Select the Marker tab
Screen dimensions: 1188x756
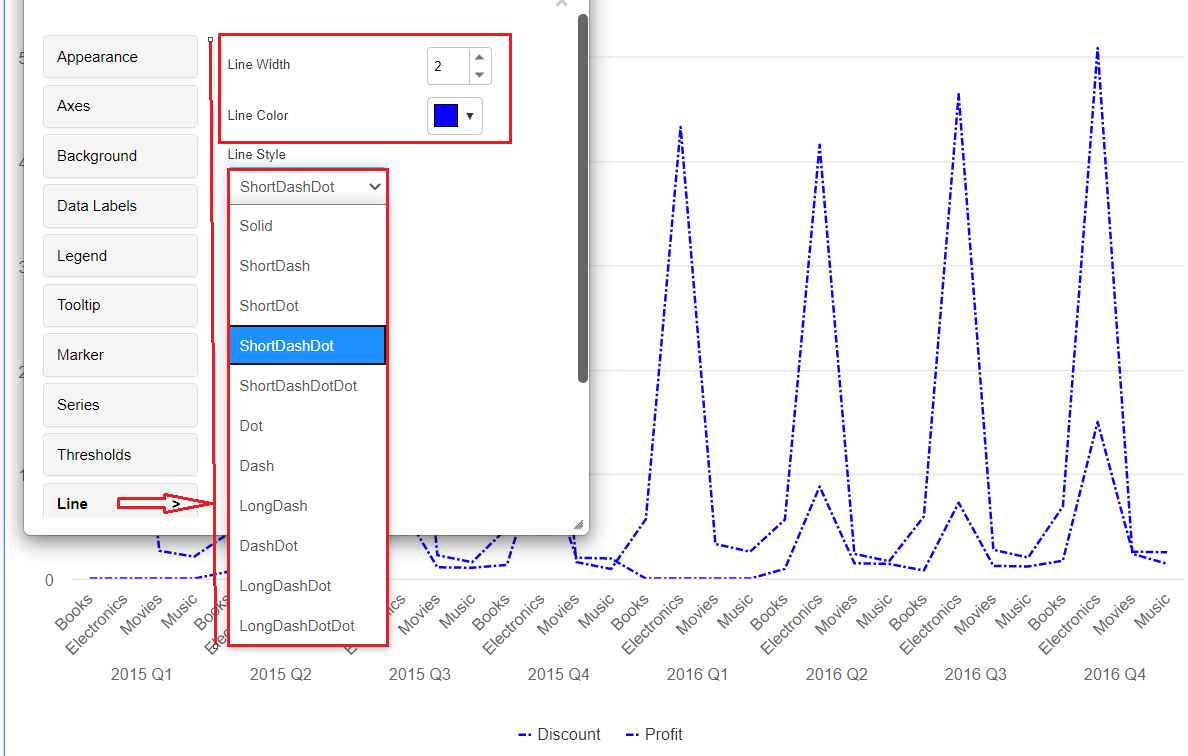click(120, 355)
